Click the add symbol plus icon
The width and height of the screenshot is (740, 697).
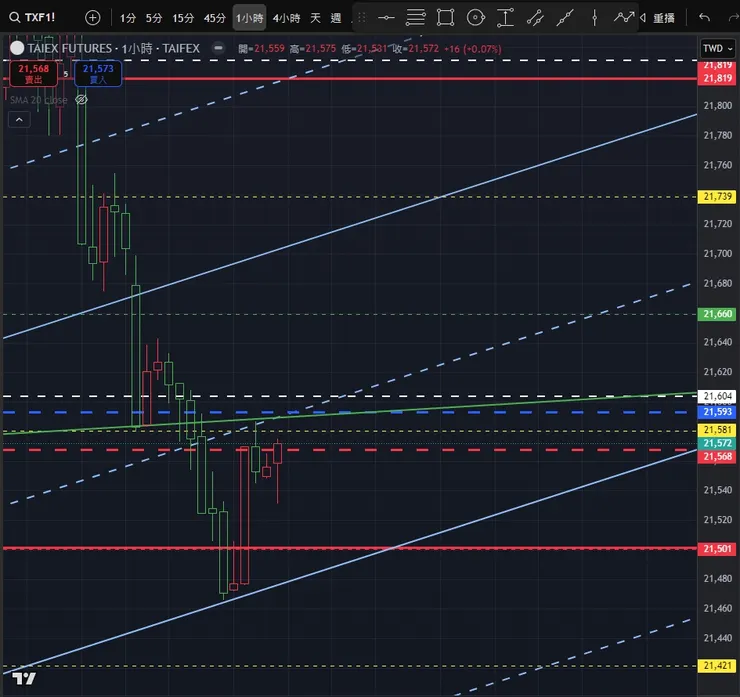coord(92,18)
